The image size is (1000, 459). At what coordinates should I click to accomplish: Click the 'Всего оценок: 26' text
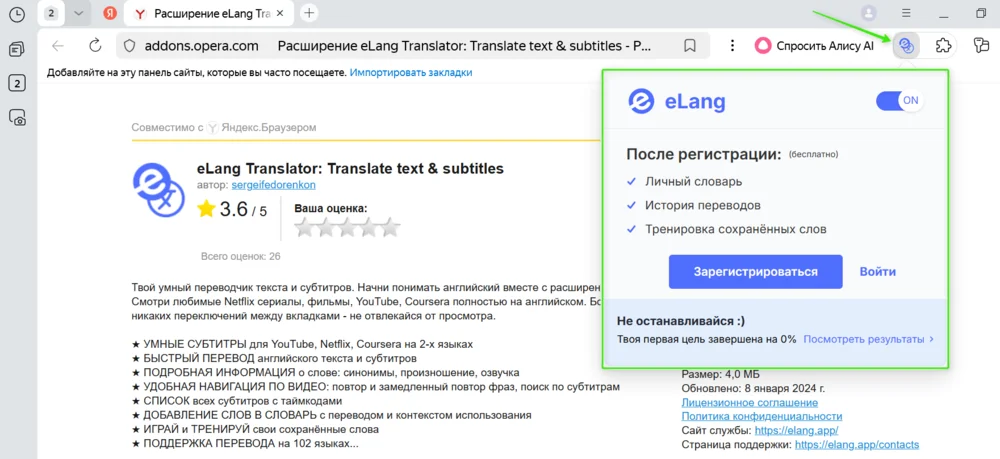click(x=240, y=257)
